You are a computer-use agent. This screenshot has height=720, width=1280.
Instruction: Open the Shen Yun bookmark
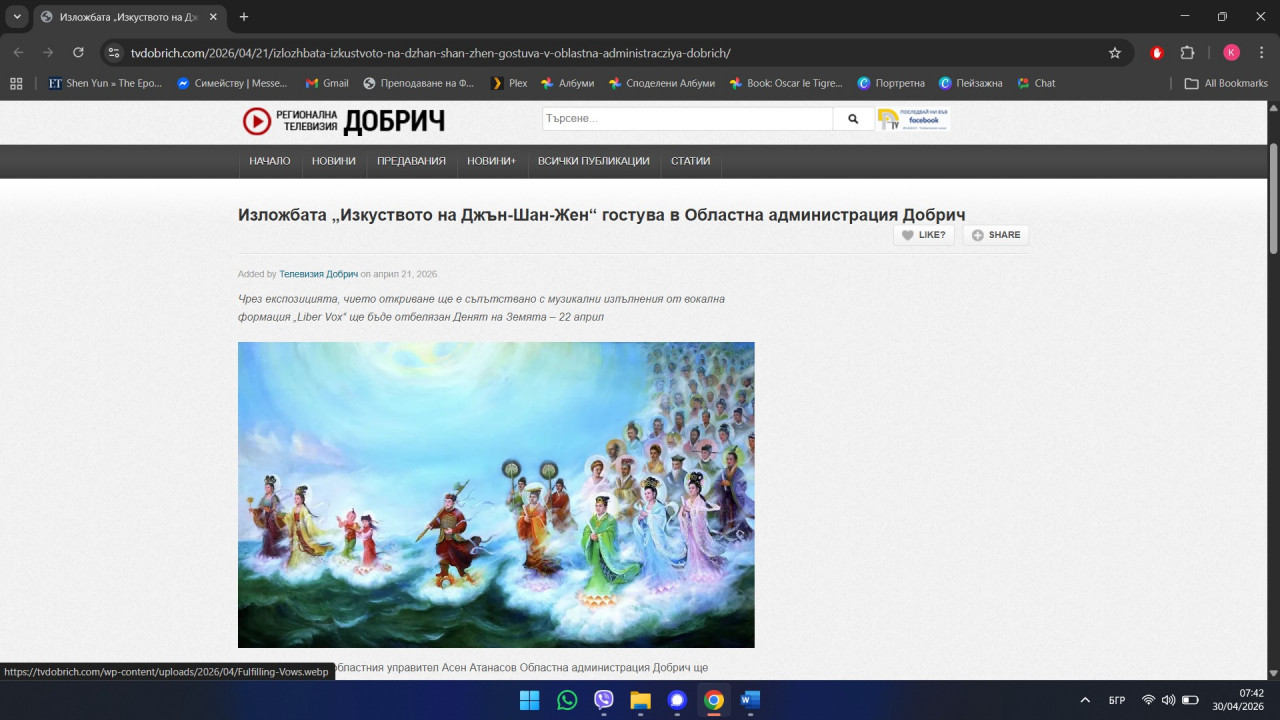point(105,83)
